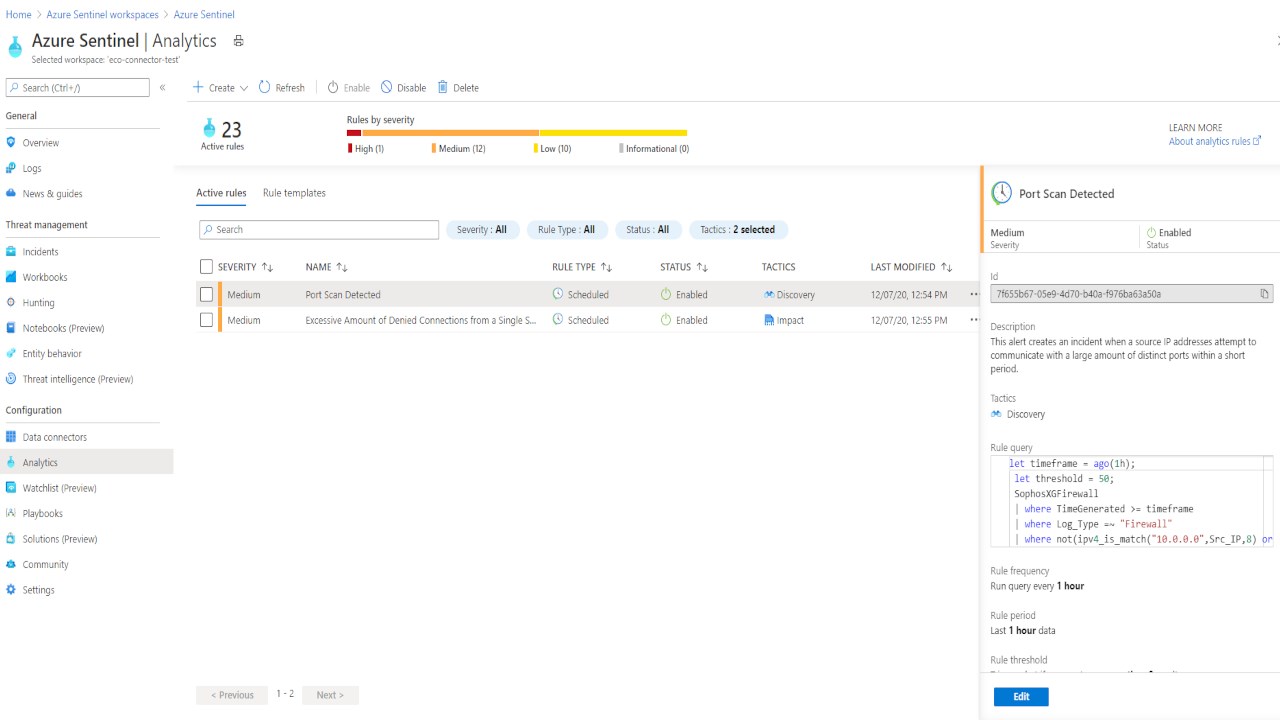Sort table by NAME column

tap(327, 267)
